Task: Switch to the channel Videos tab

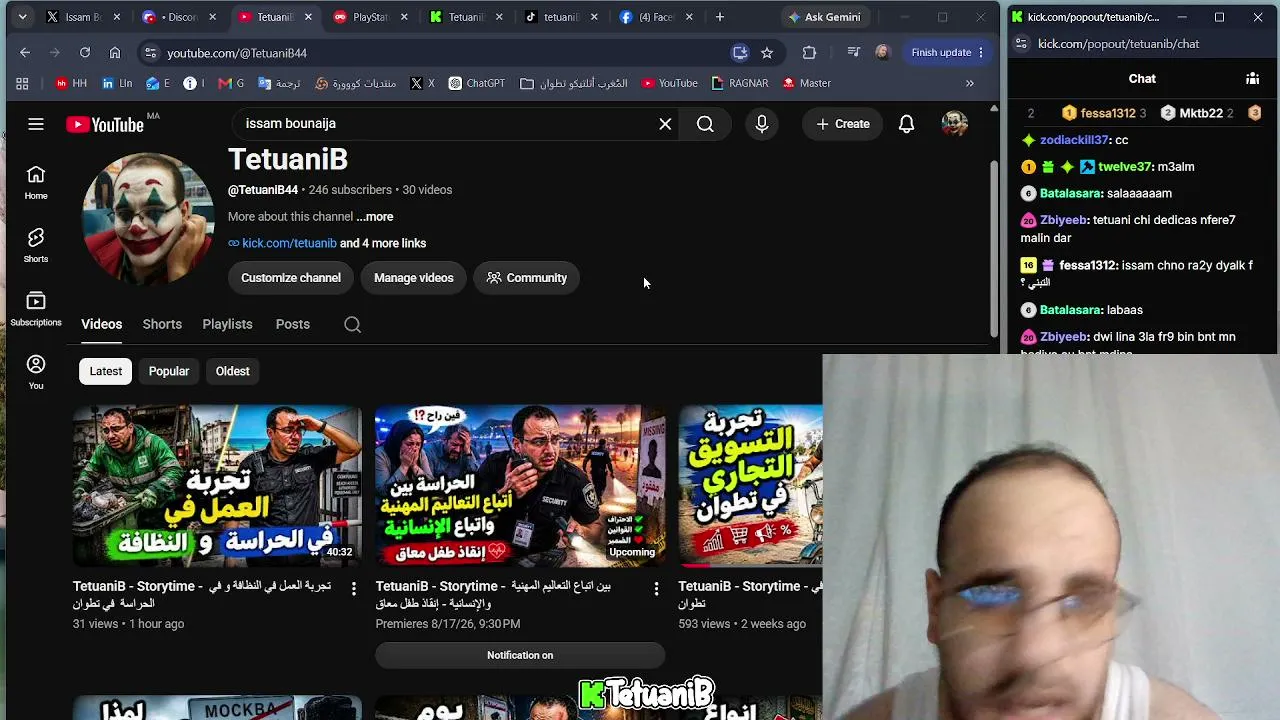Action: click(x=102, y=324)
